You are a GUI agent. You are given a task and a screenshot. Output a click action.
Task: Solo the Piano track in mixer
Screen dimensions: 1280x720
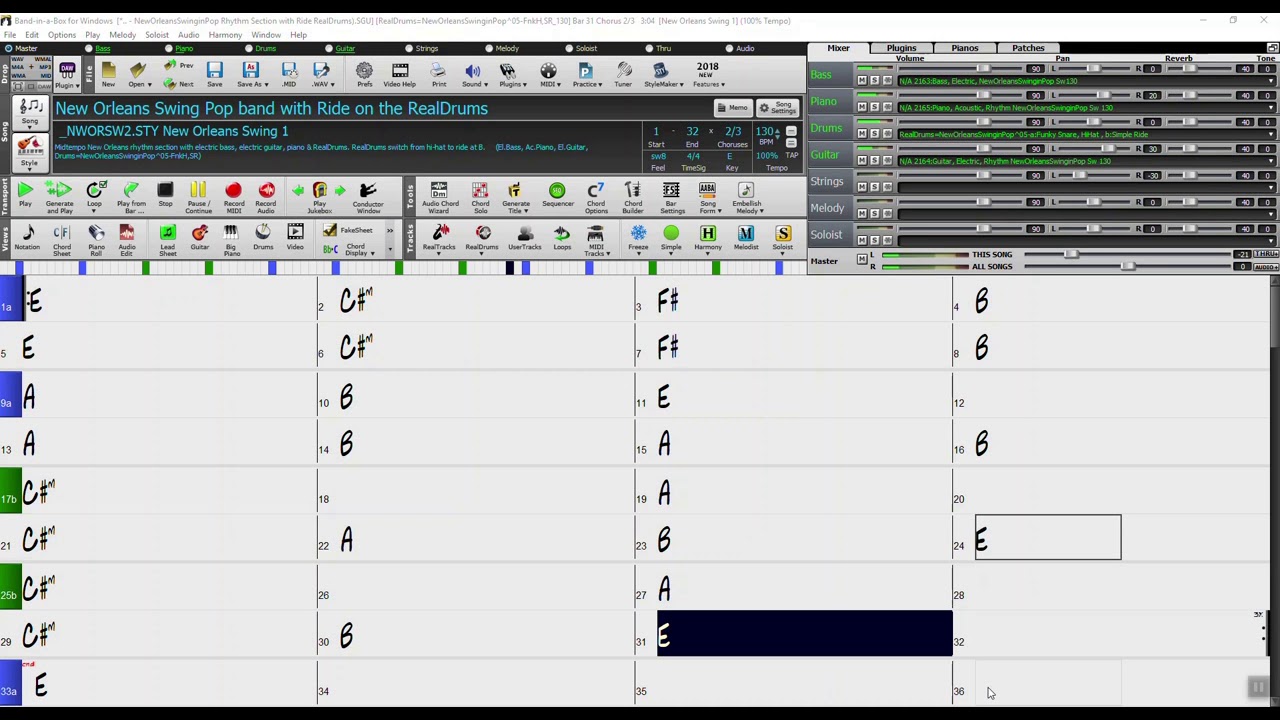click(x=874, y=107)
